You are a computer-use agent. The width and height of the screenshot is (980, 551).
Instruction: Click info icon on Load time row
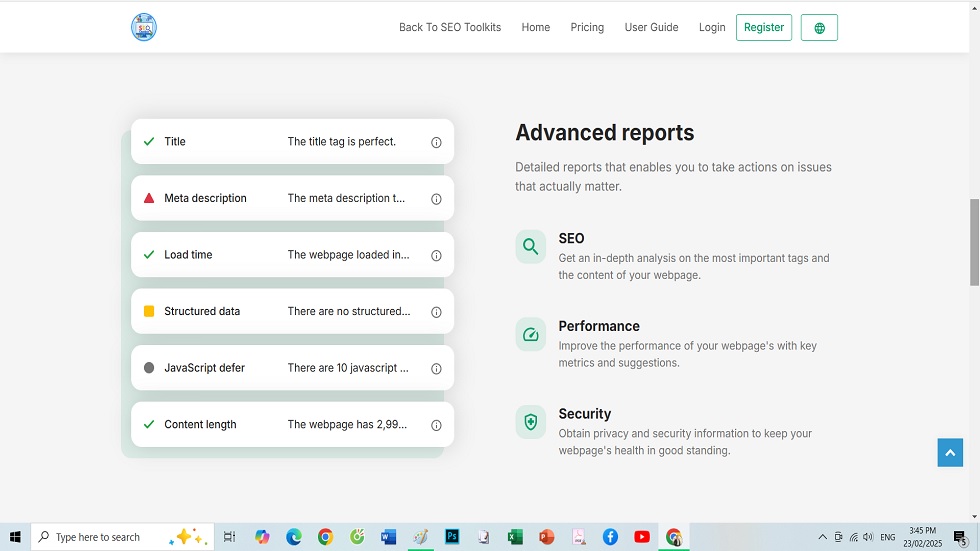436,256
